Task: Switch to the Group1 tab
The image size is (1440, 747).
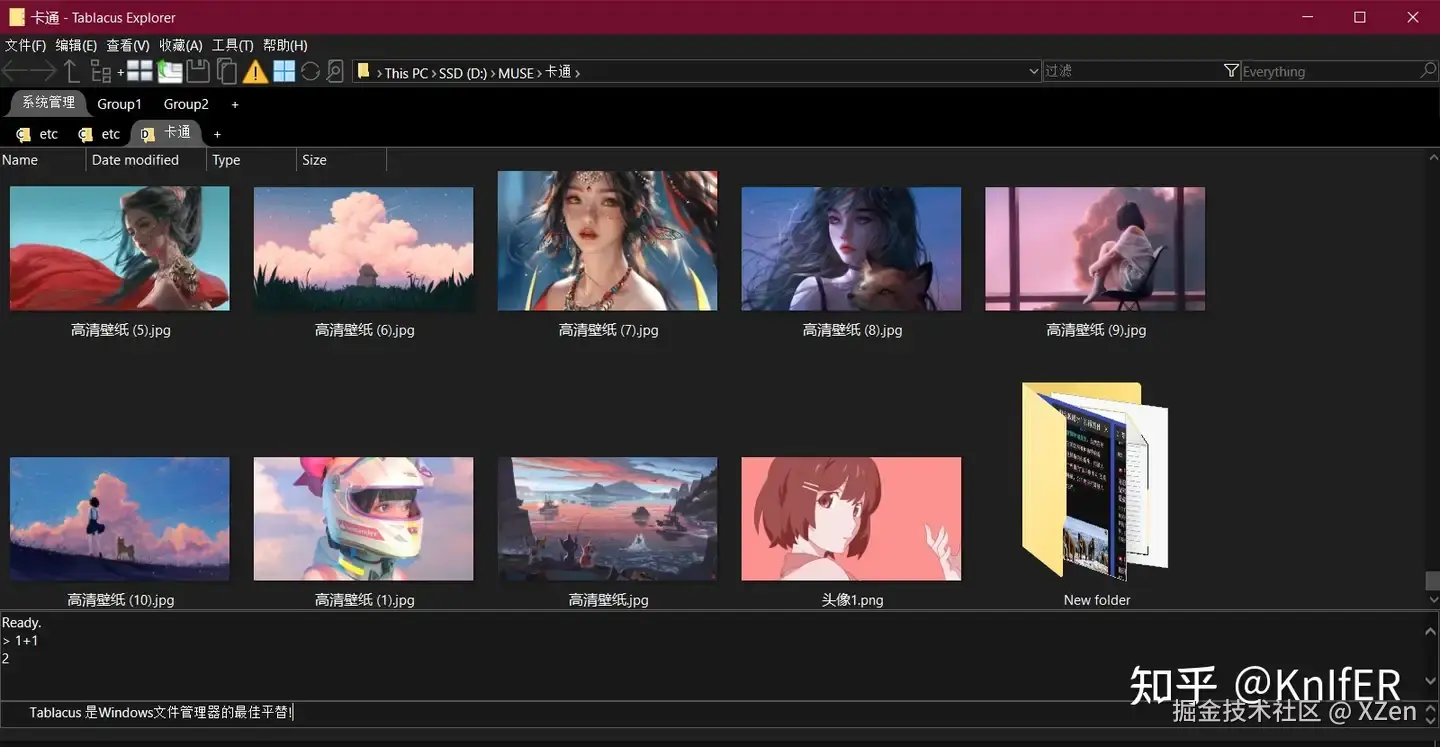Action: coord(119,103)
